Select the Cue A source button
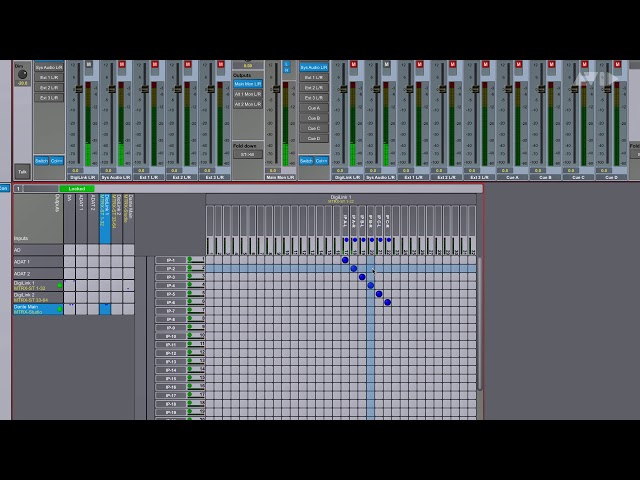The height and width of the screenshot is (480, 640). click(314, 108)
